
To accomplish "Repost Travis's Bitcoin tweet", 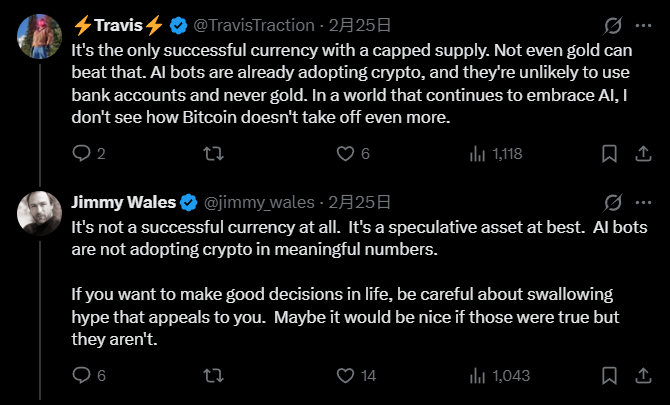I will click(x=213, y=154).
